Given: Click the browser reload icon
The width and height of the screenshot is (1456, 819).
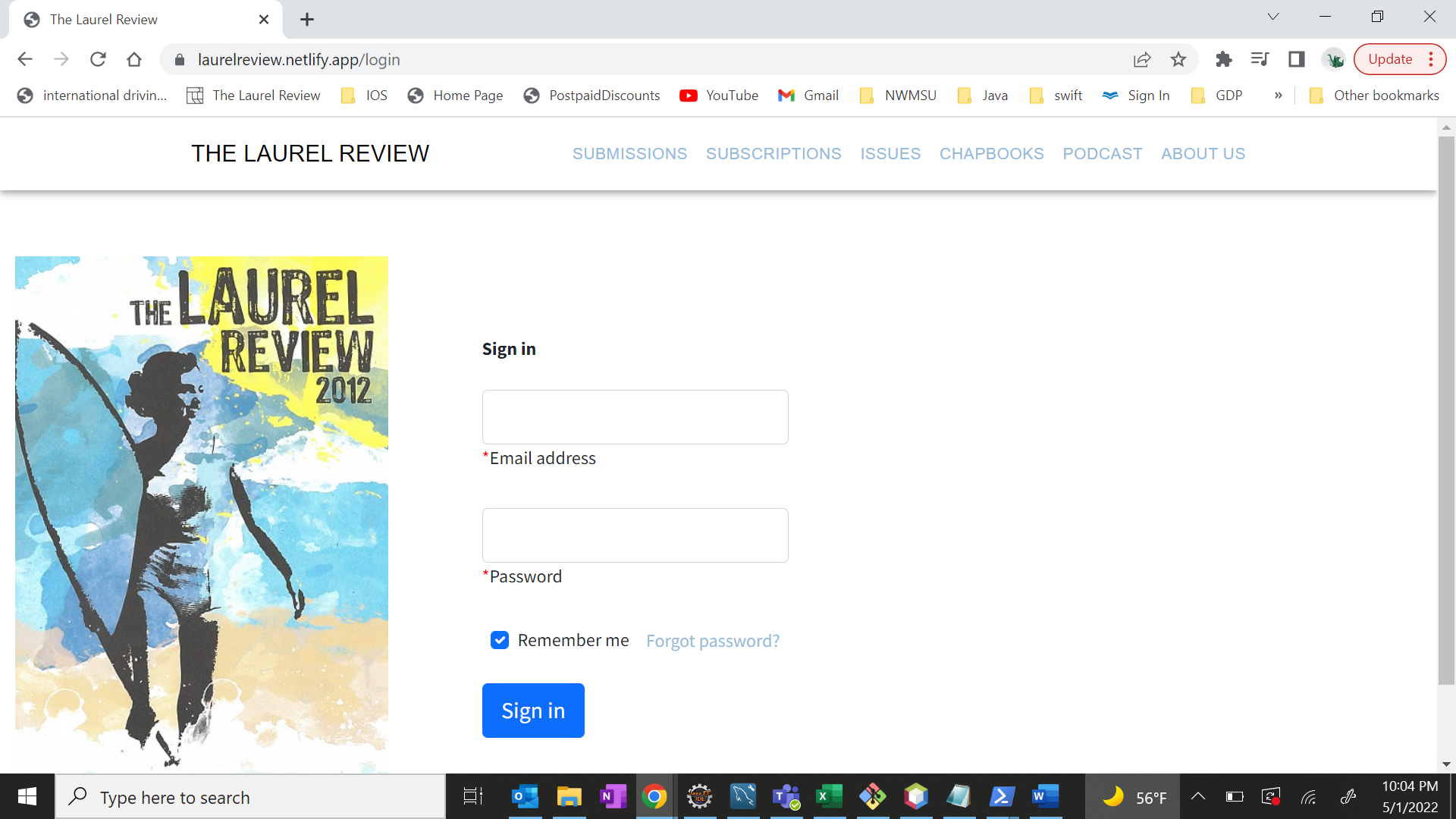Looking at the screenshot, I should click(x=98, y=59).
